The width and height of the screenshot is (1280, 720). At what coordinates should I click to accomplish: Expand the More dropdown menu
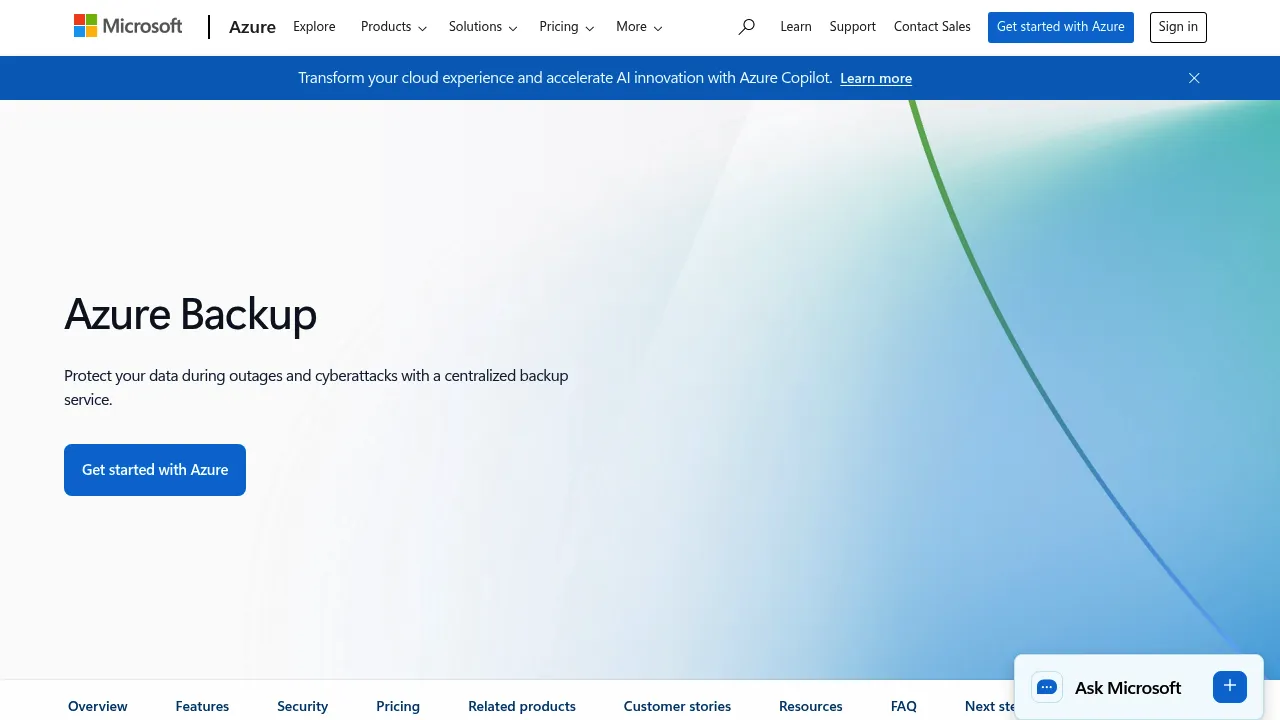(639, 27)
